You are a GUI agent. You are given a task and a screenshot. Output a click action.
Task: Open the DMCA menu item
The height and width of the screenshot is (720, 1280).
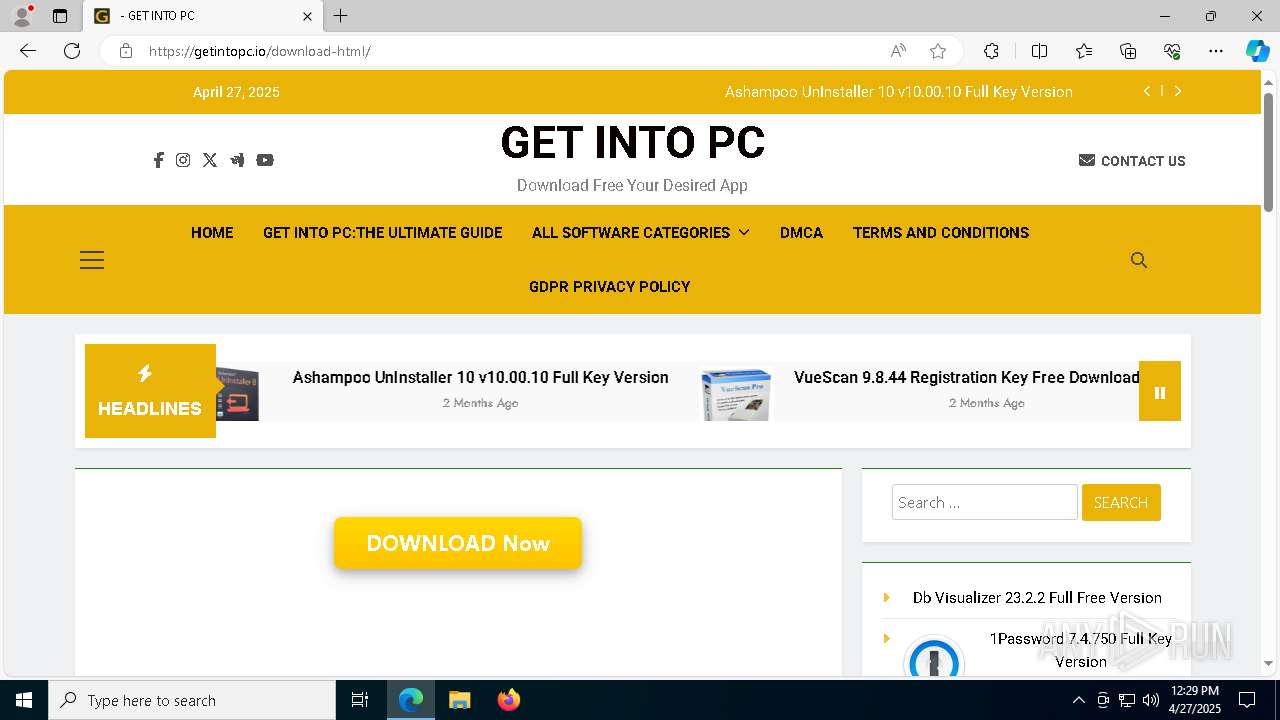(801, 233)
